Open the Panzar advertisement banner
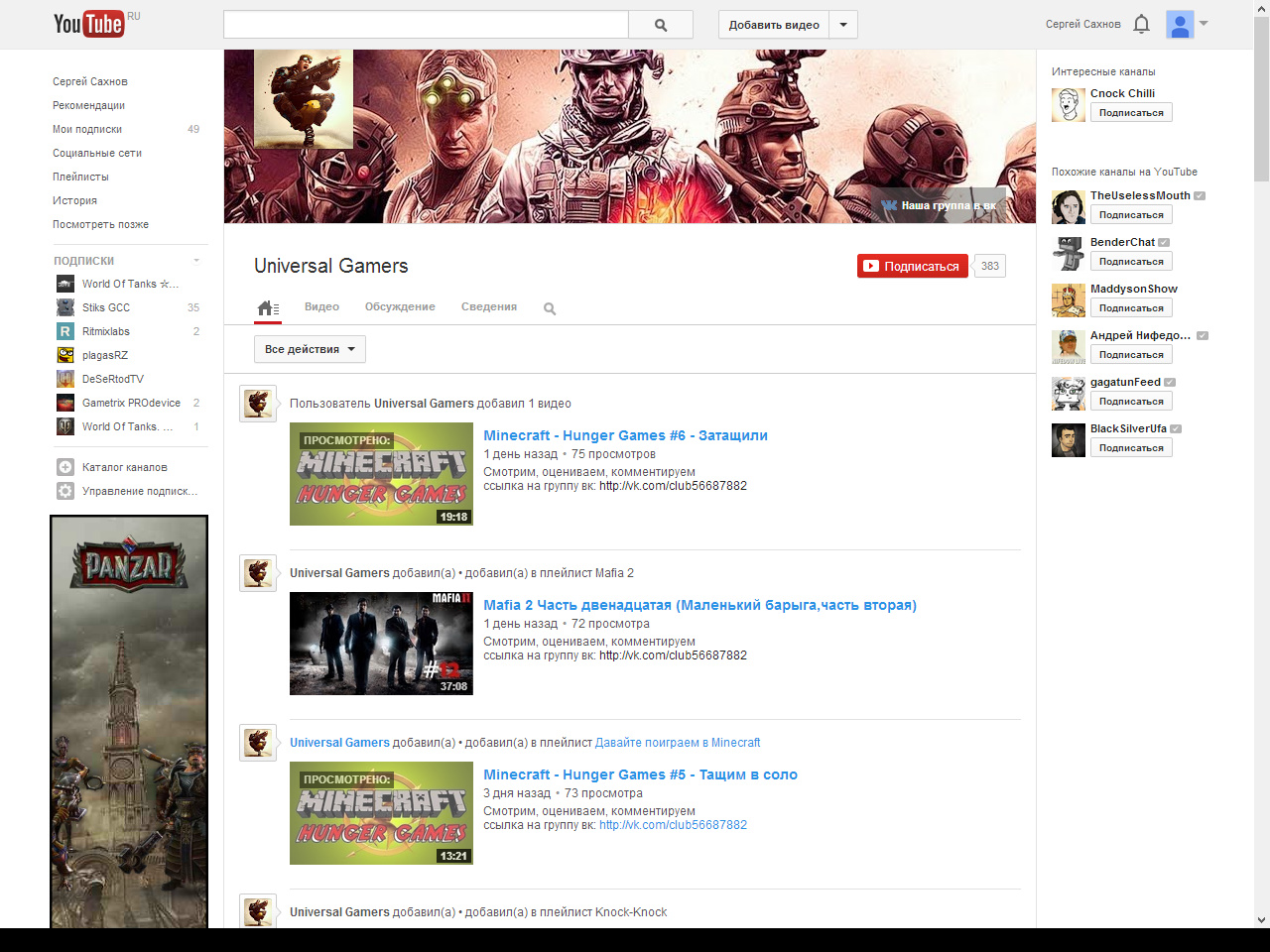The width and height of the screenshot is (1270, 952). [x=129, y=722]
